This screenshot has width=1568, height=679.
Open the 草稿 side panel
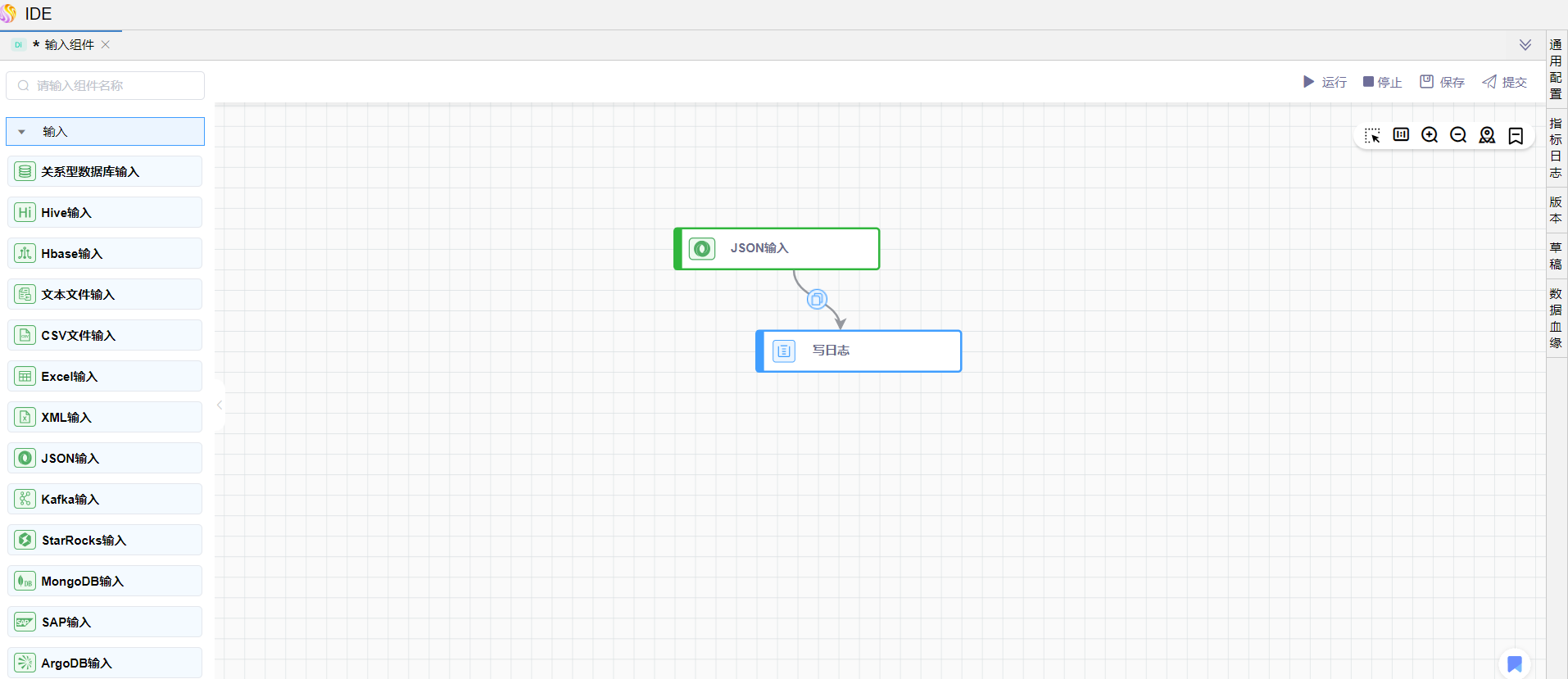1556,256
